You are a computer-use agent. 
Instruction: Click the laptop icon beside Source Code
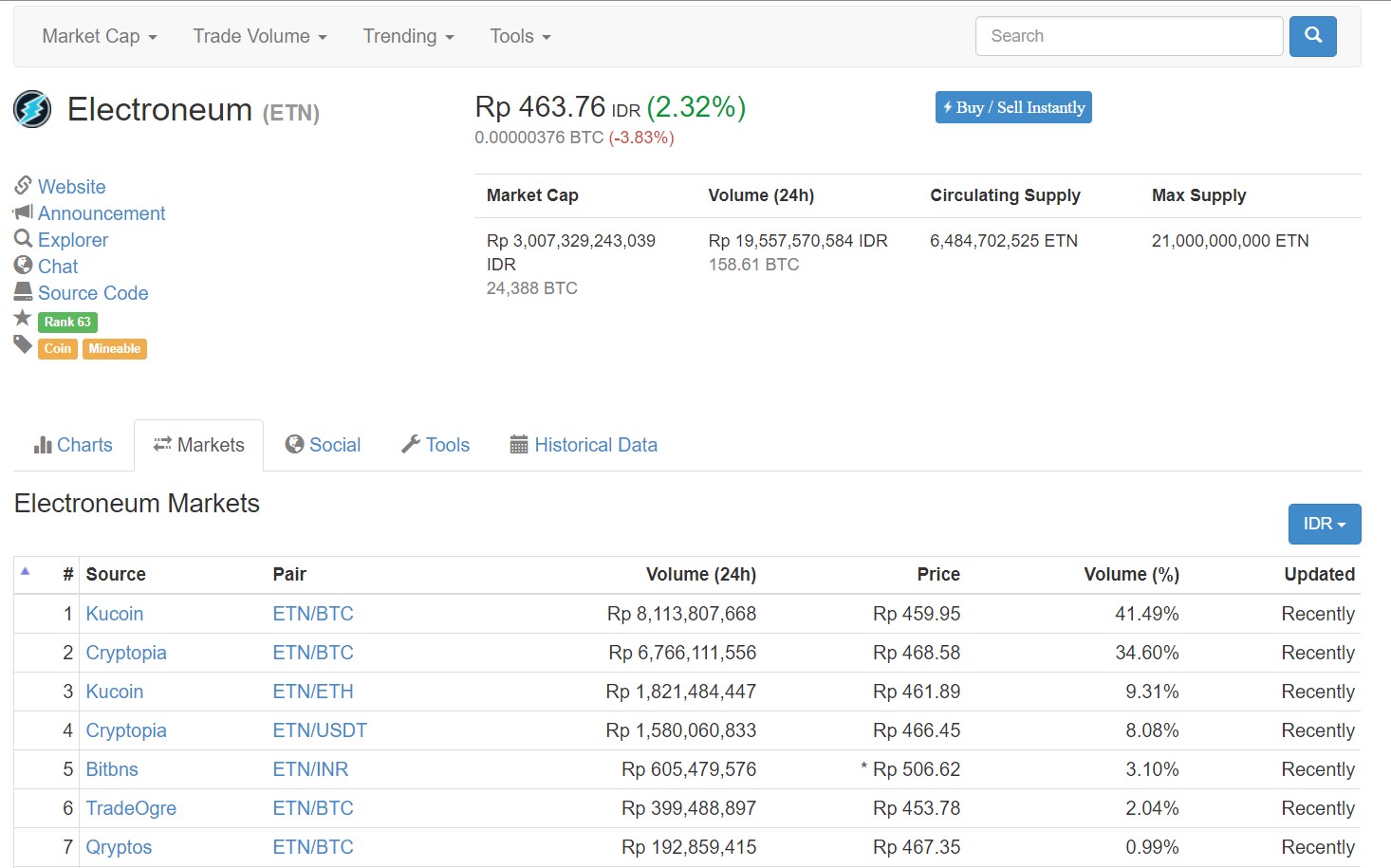(x=23, y=291)
